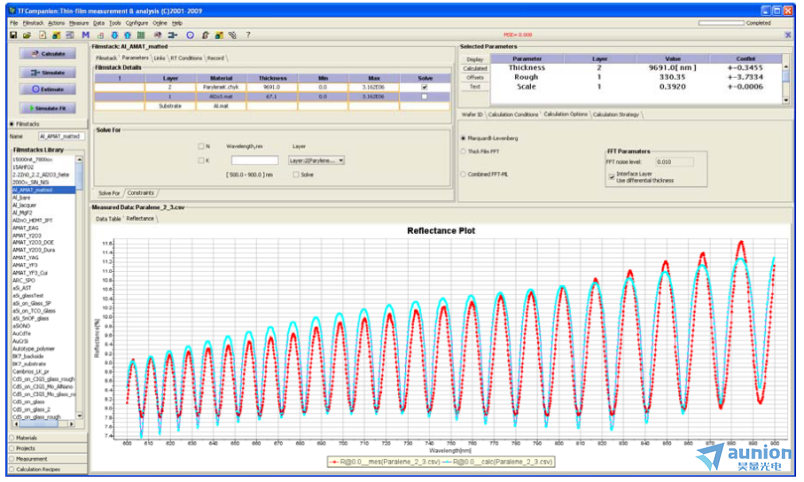Click the blue circle Estimate toolbar icon
The height and width of the screenshot is (482, 804).
pos(190,35)
